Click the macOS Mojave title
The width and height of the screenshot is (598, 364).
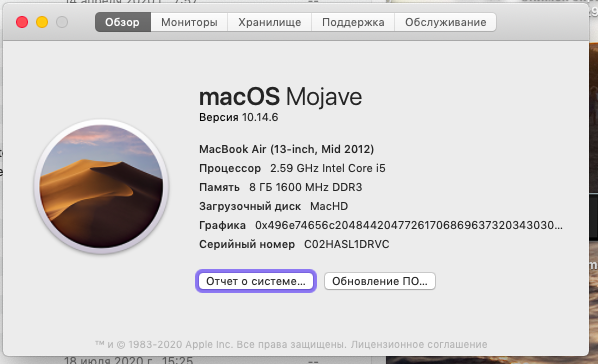tap(280, 97)
